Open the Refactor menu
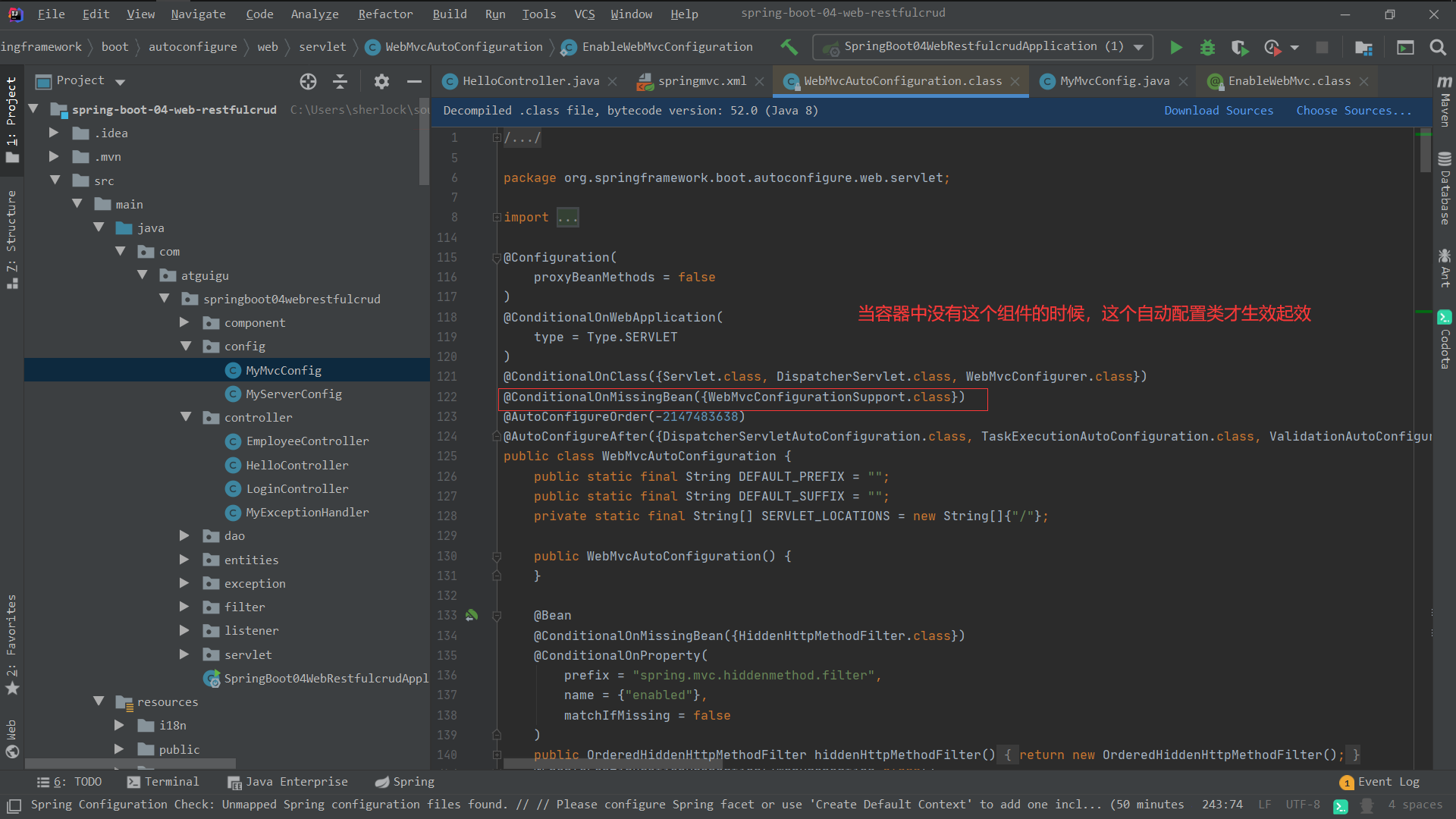Viewport: 1456px width, 819px height. point(385,14)
